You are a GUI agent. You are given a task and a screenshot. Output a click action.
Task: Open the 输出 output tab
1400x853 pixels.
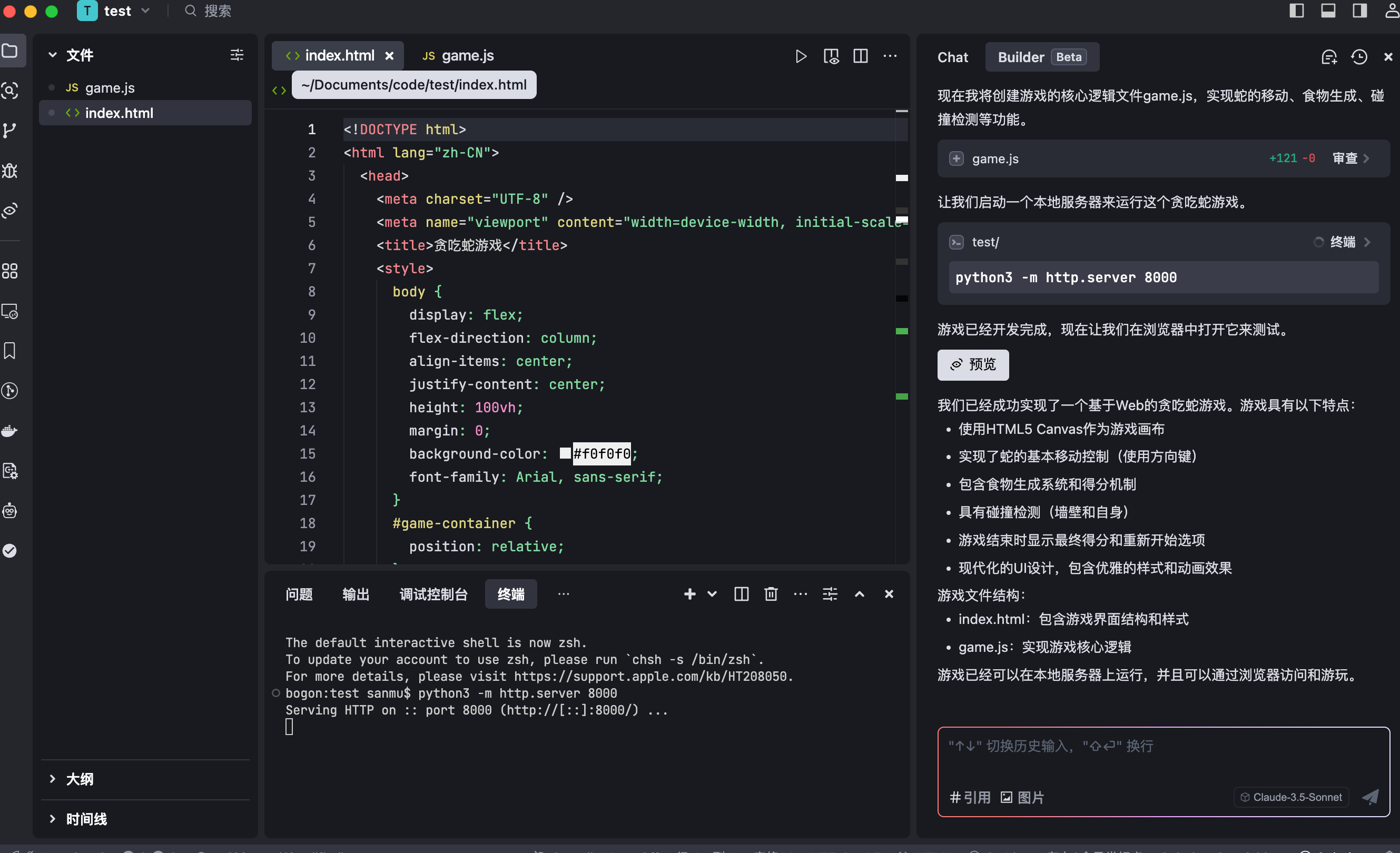click(356, 594)
